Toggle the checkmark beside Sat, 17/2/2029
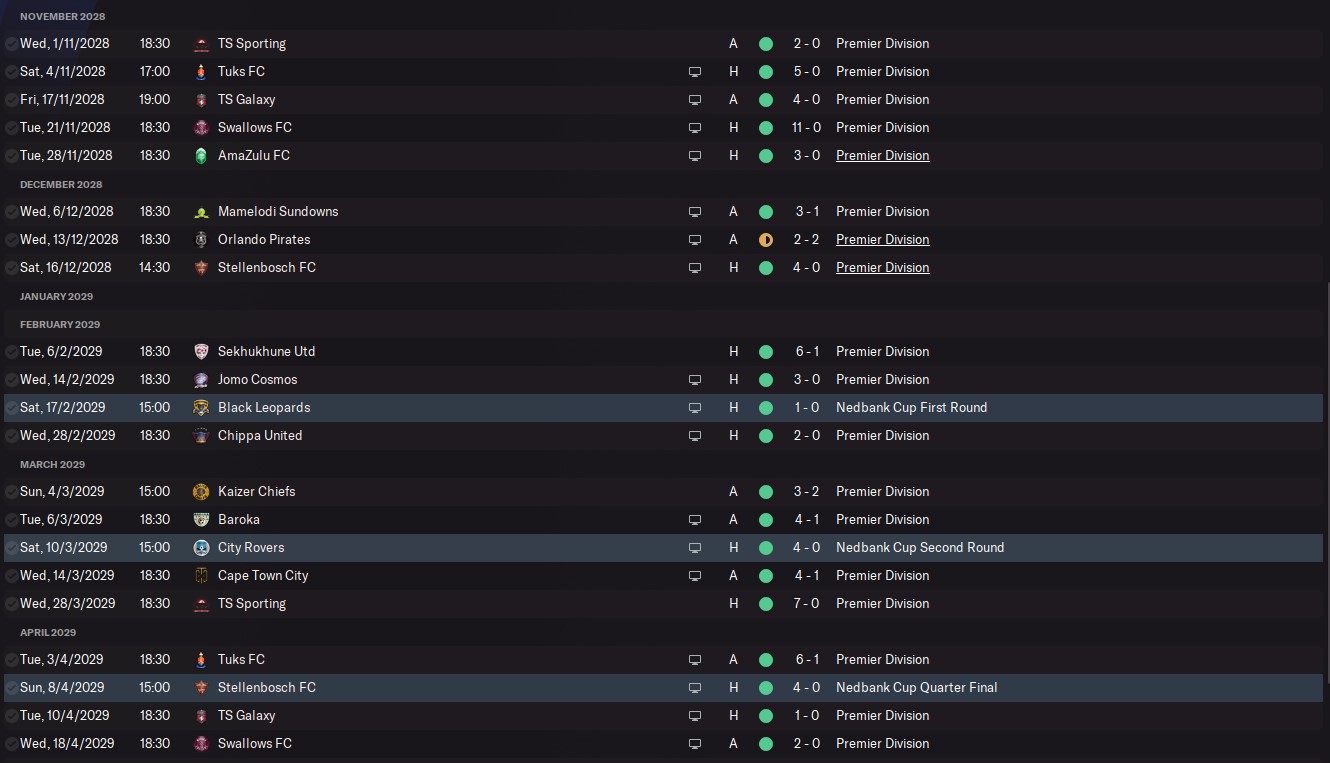 click(11, 408)
